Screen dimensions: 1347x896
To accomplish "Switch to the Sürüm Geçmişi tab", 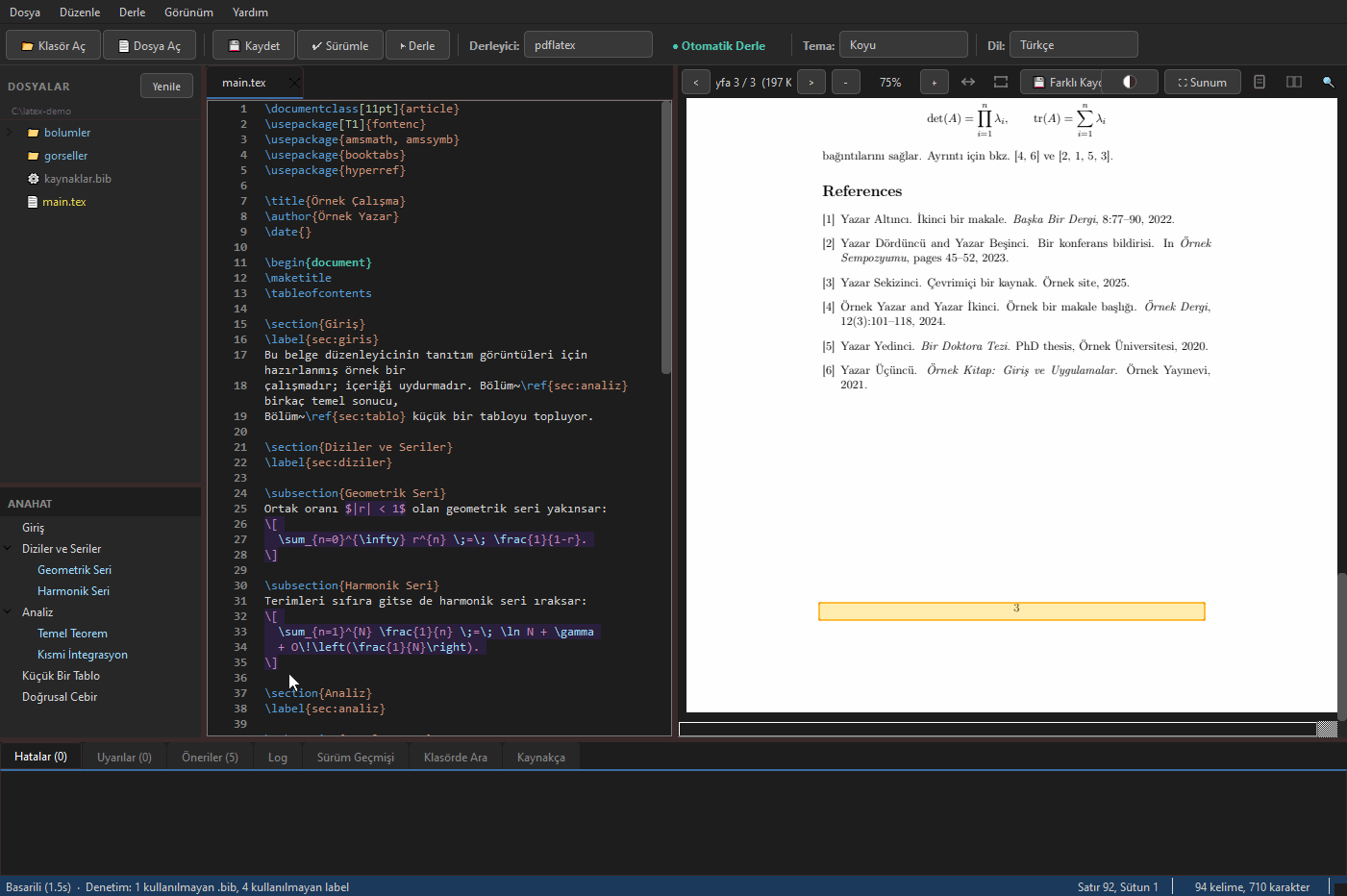I will [x=356, y=758].
